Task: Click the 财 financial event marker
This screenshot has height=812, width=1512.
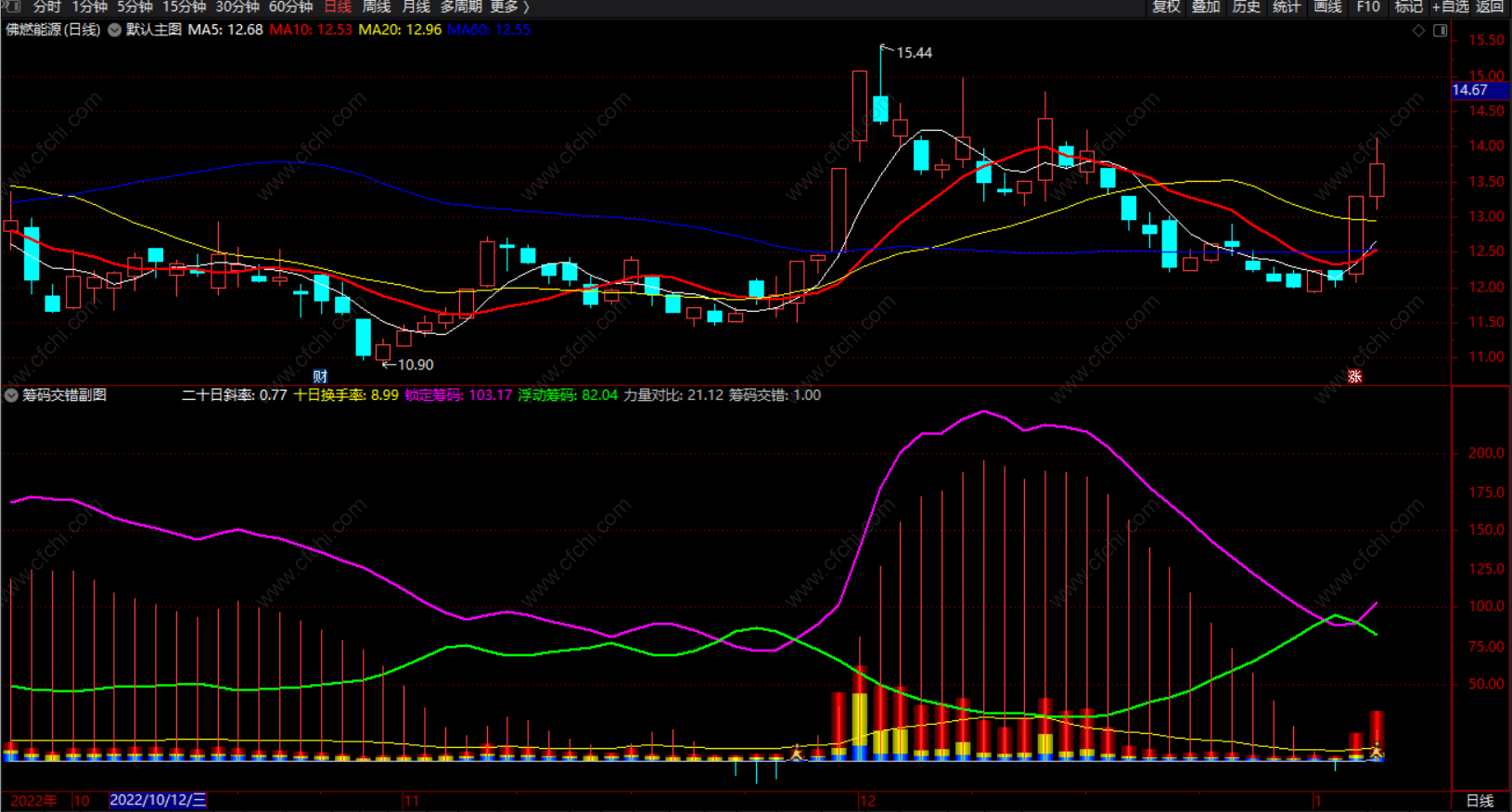Action: coord(320,376)
